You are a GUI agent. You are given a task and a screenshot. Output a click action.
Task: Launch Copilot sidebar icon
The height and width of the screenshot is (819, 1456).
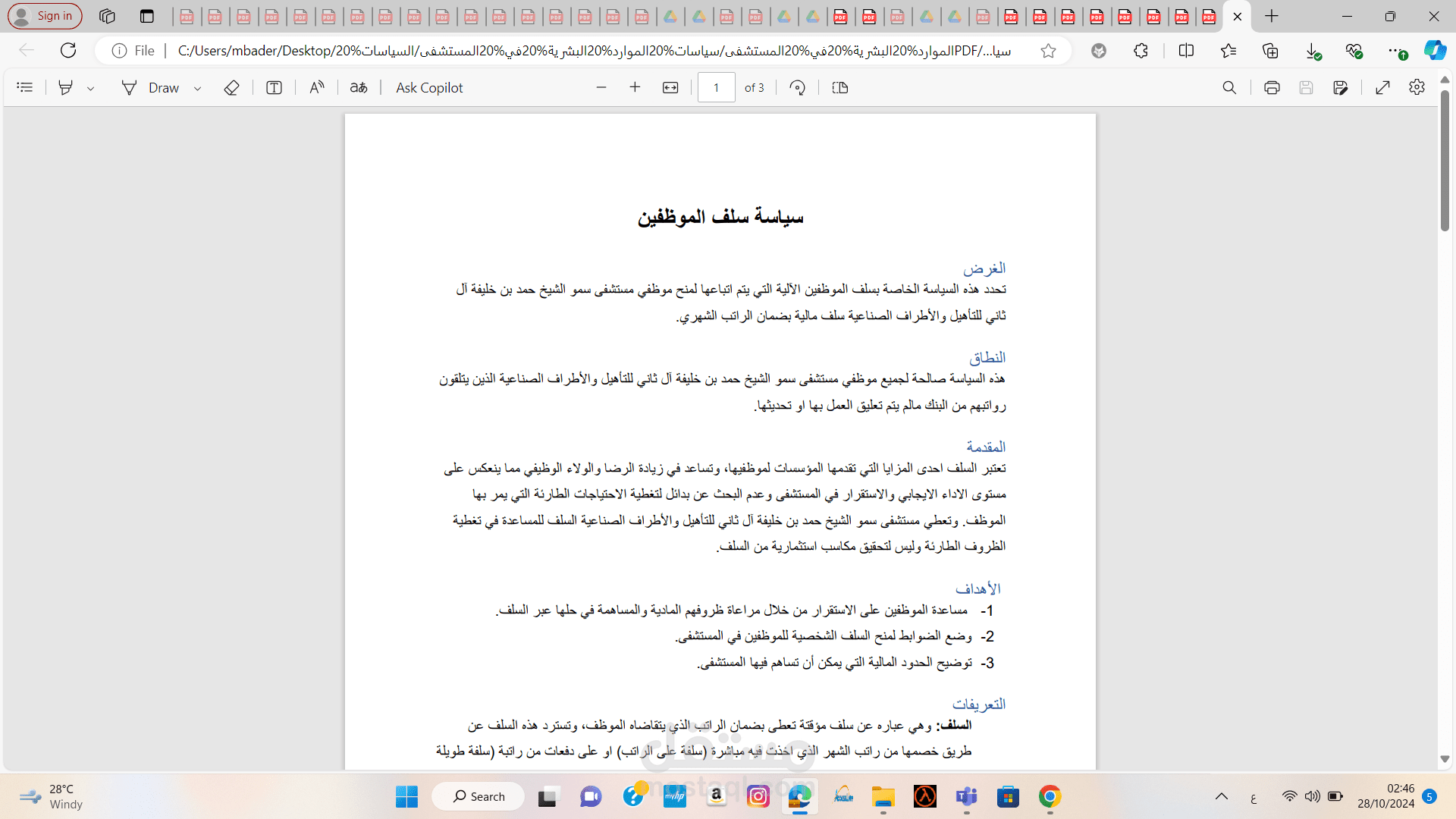tap(1435, 51)
